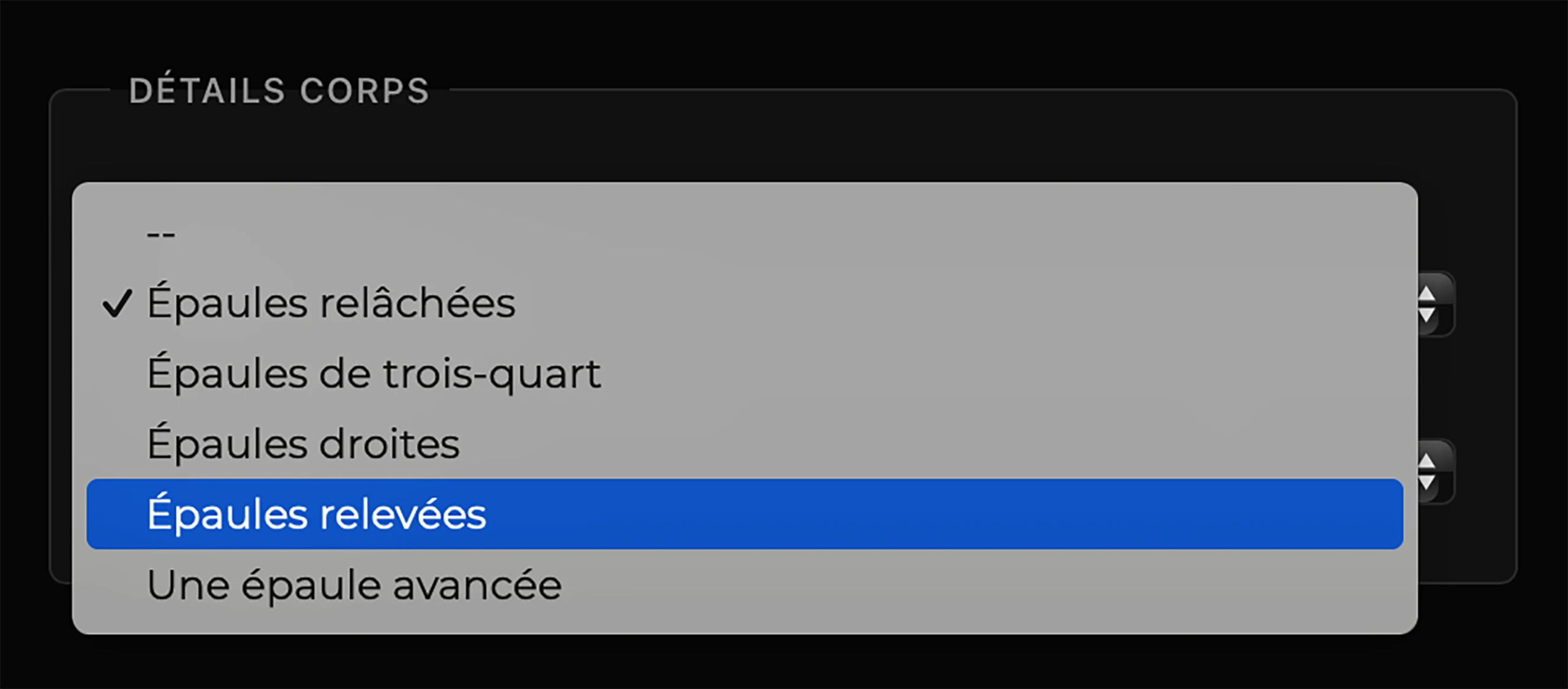Click checkmark beside Épaules relâchées

[116, 303]
